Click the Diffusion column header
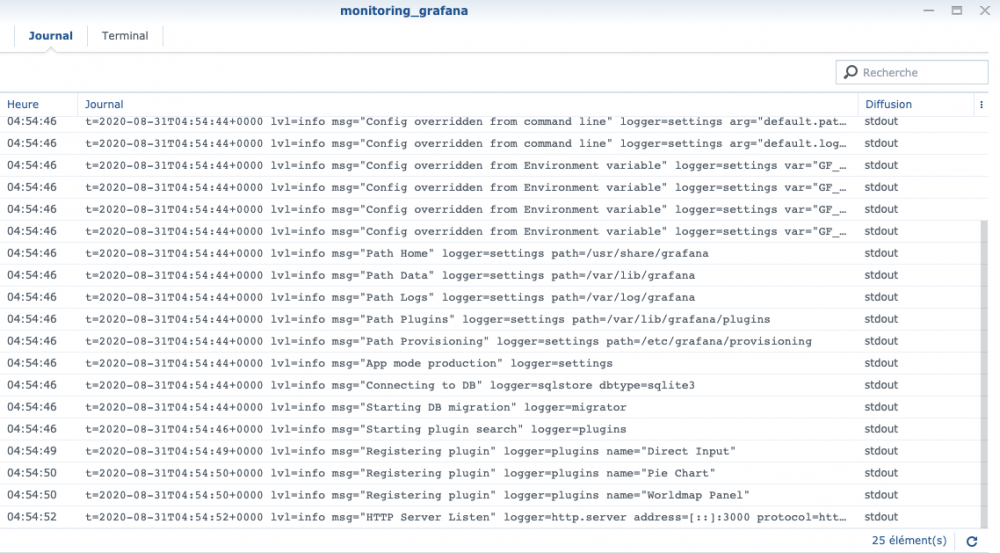 pyautogui.click(x=888, y=104)
